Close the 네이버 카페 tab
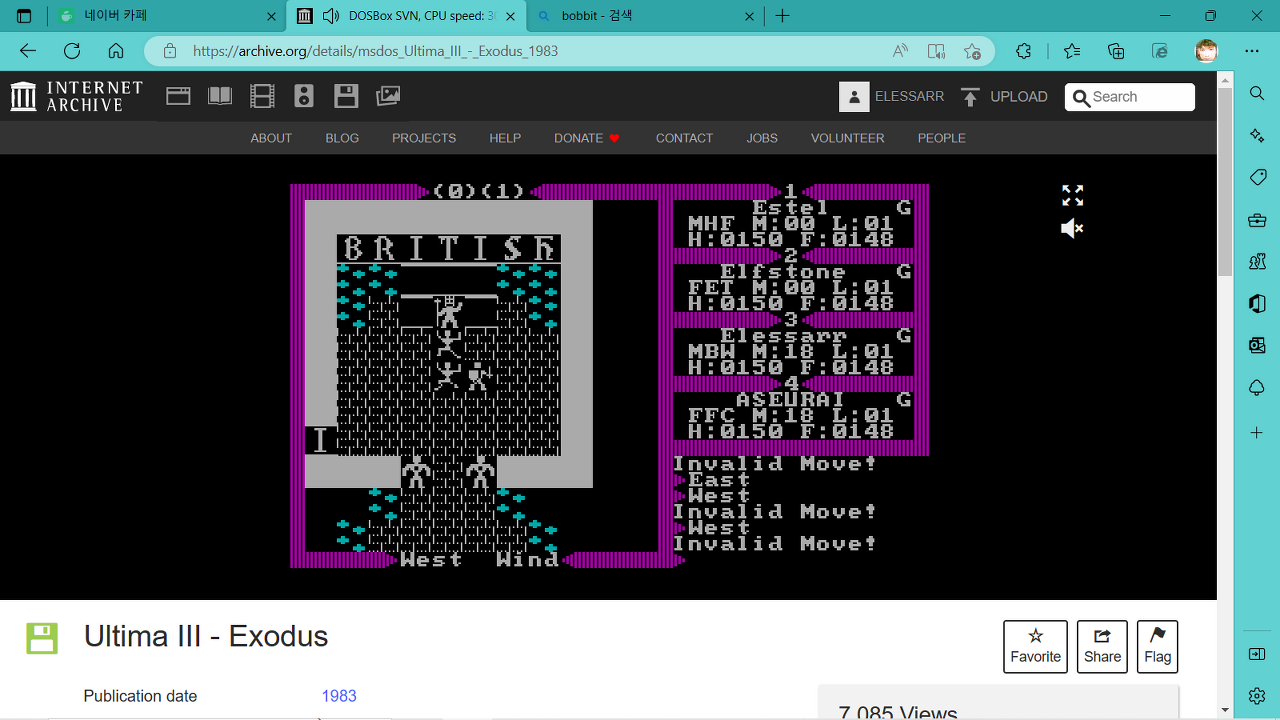 click(272, 16)
